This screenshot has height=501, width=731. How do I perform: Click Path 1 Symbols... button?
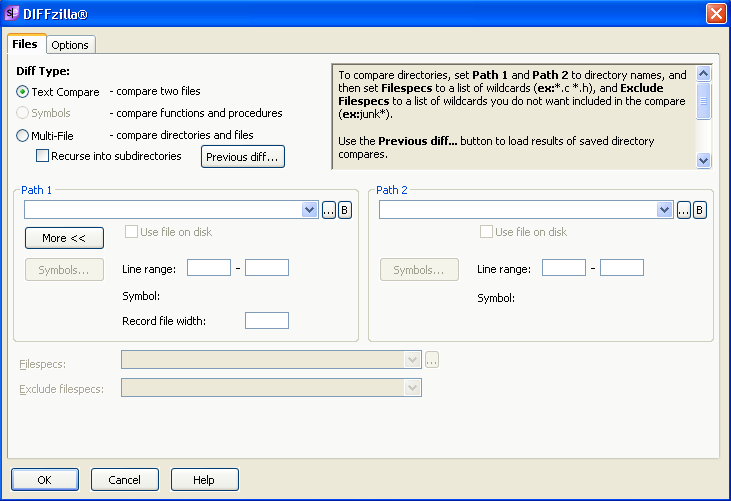[x=64, y=270]
